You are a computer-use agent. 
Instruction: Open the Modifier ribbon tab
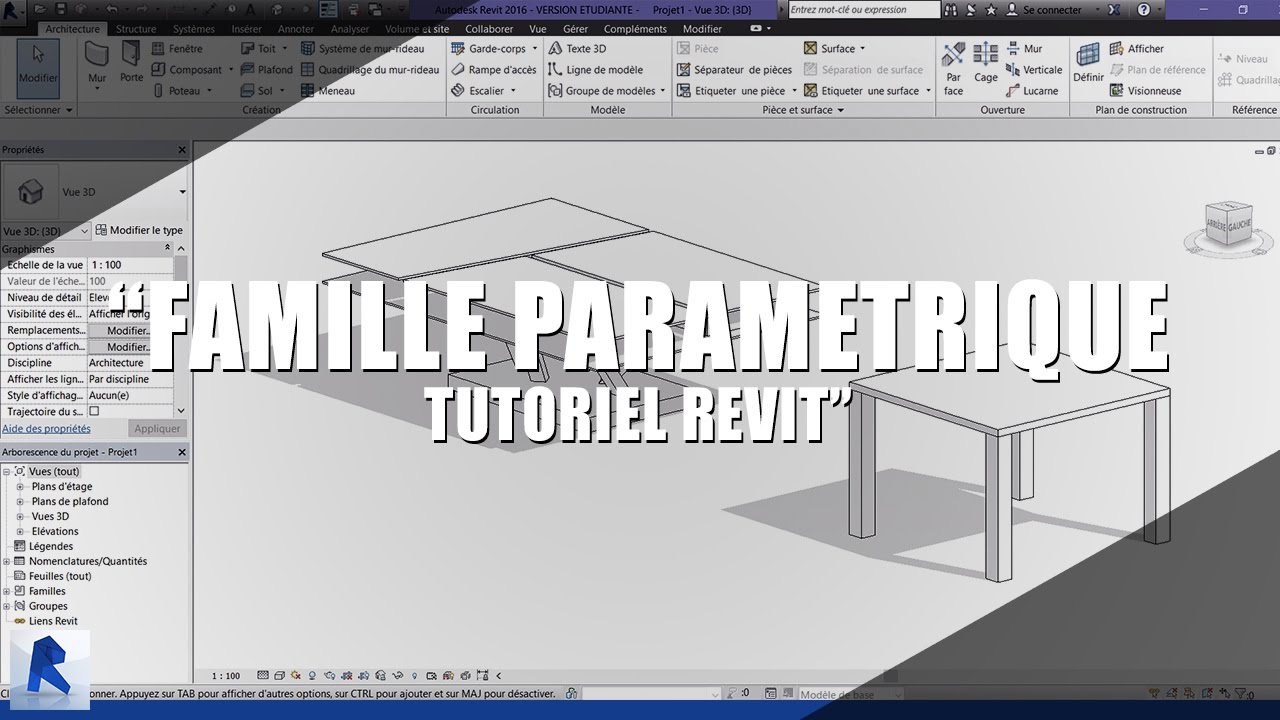(702, 29)
